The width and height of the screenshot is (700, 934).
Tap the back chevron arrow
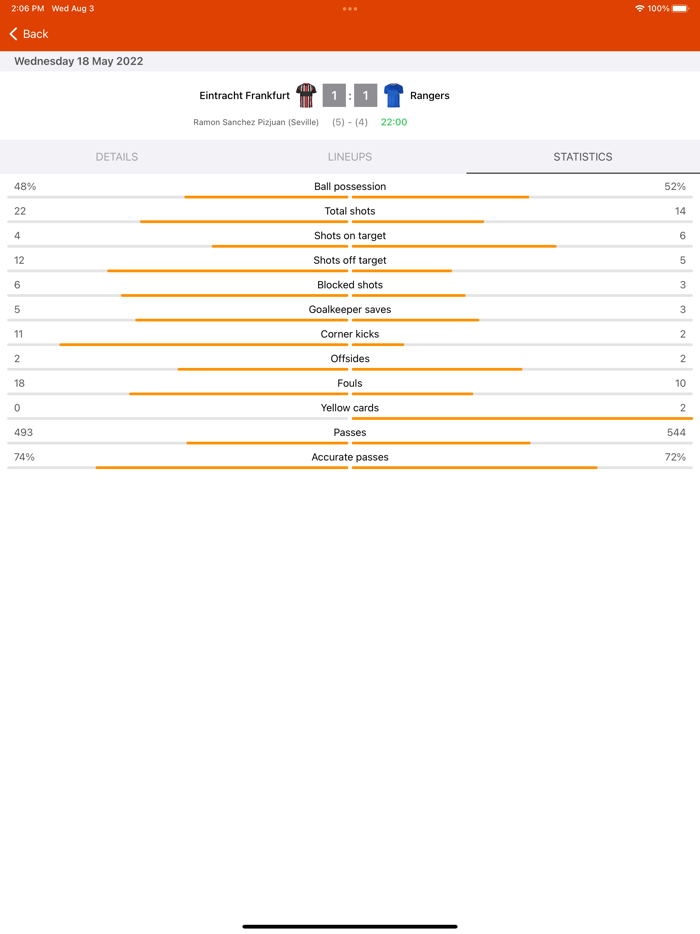tap(11, 33)
